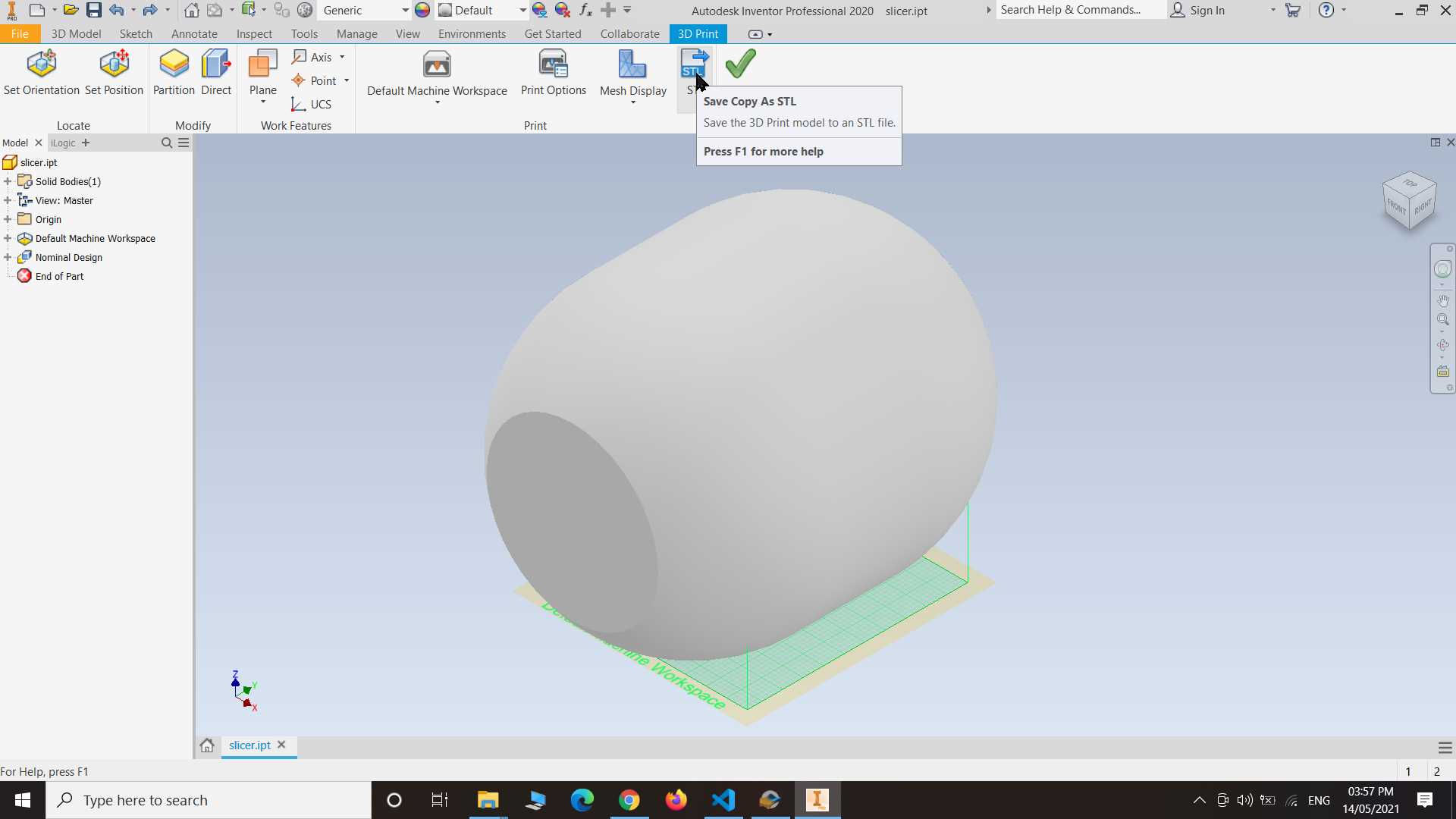Switch to the Annotate ribbon tab

click(x=194, y=34)
